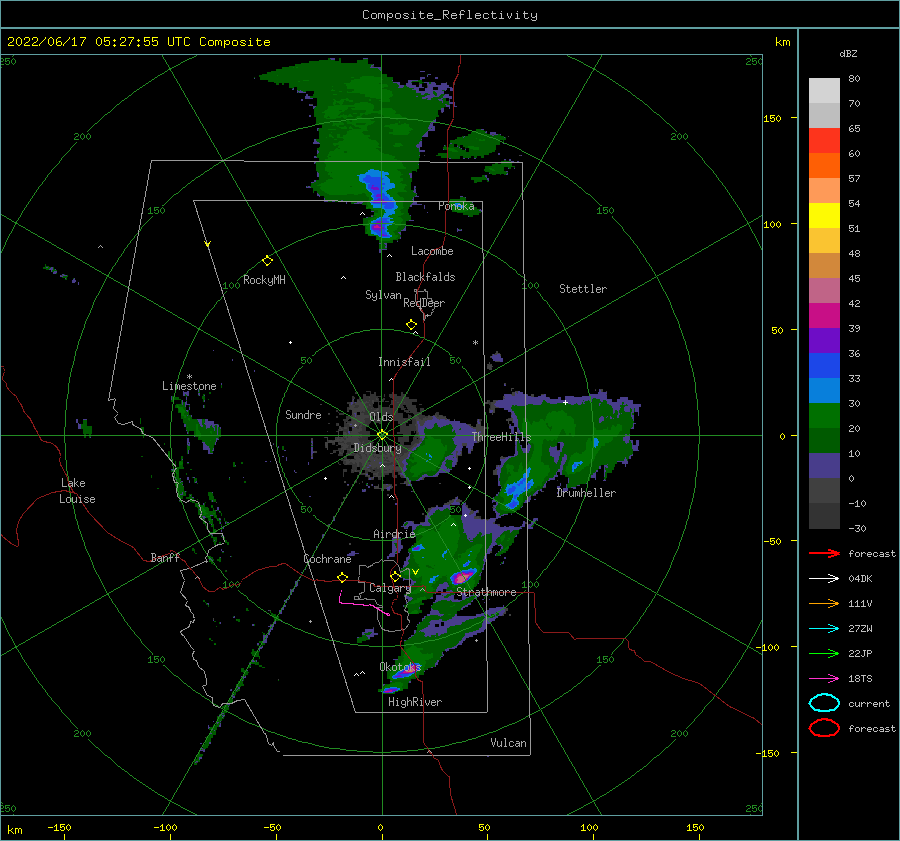Viewport: 900px width, 841px height.
Task: Click the yellow diamond marker near RedDeer
Action: pyautogui.click(x=411, y=325)
